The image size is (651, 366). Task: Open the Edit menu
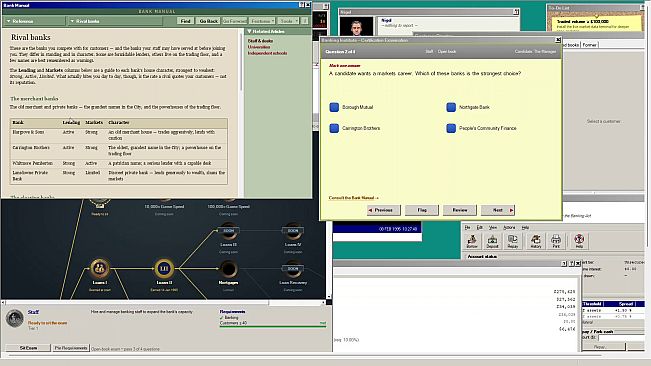[480, 227]
